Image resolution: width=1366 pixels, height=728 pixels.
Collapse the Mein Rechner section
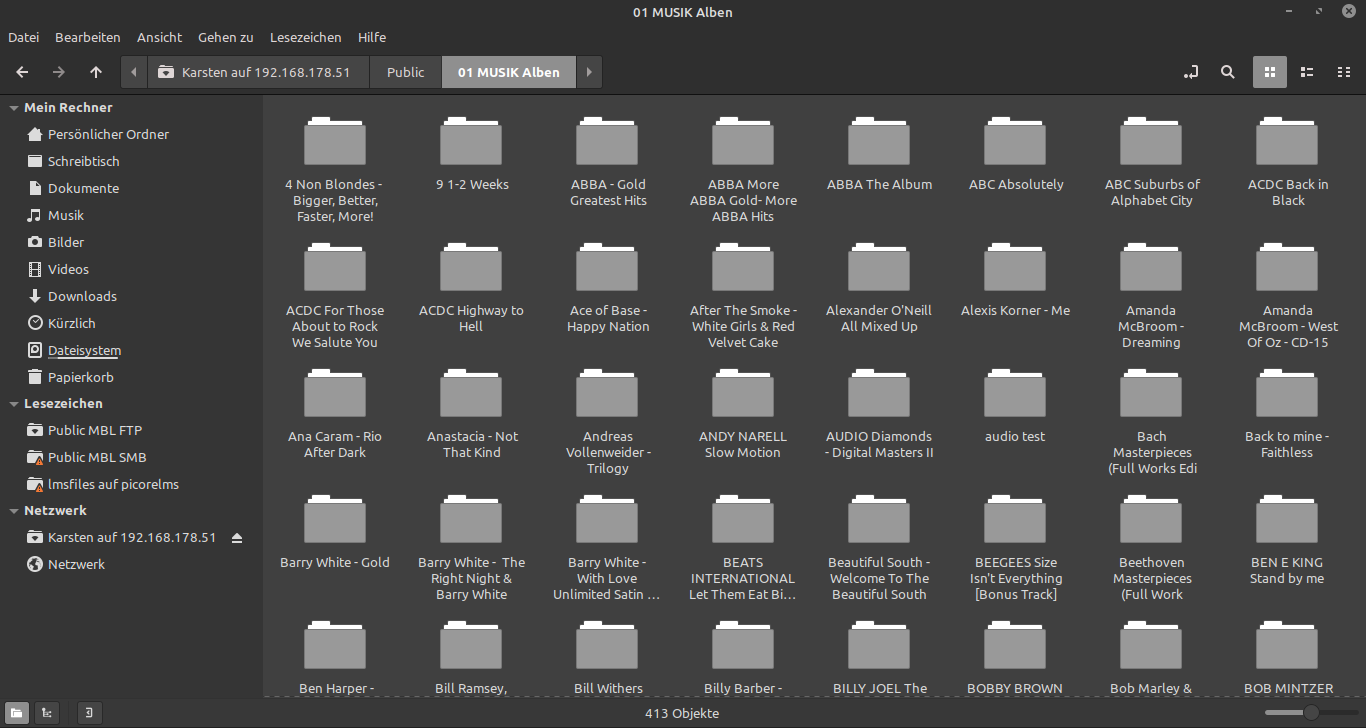[14, 108]
